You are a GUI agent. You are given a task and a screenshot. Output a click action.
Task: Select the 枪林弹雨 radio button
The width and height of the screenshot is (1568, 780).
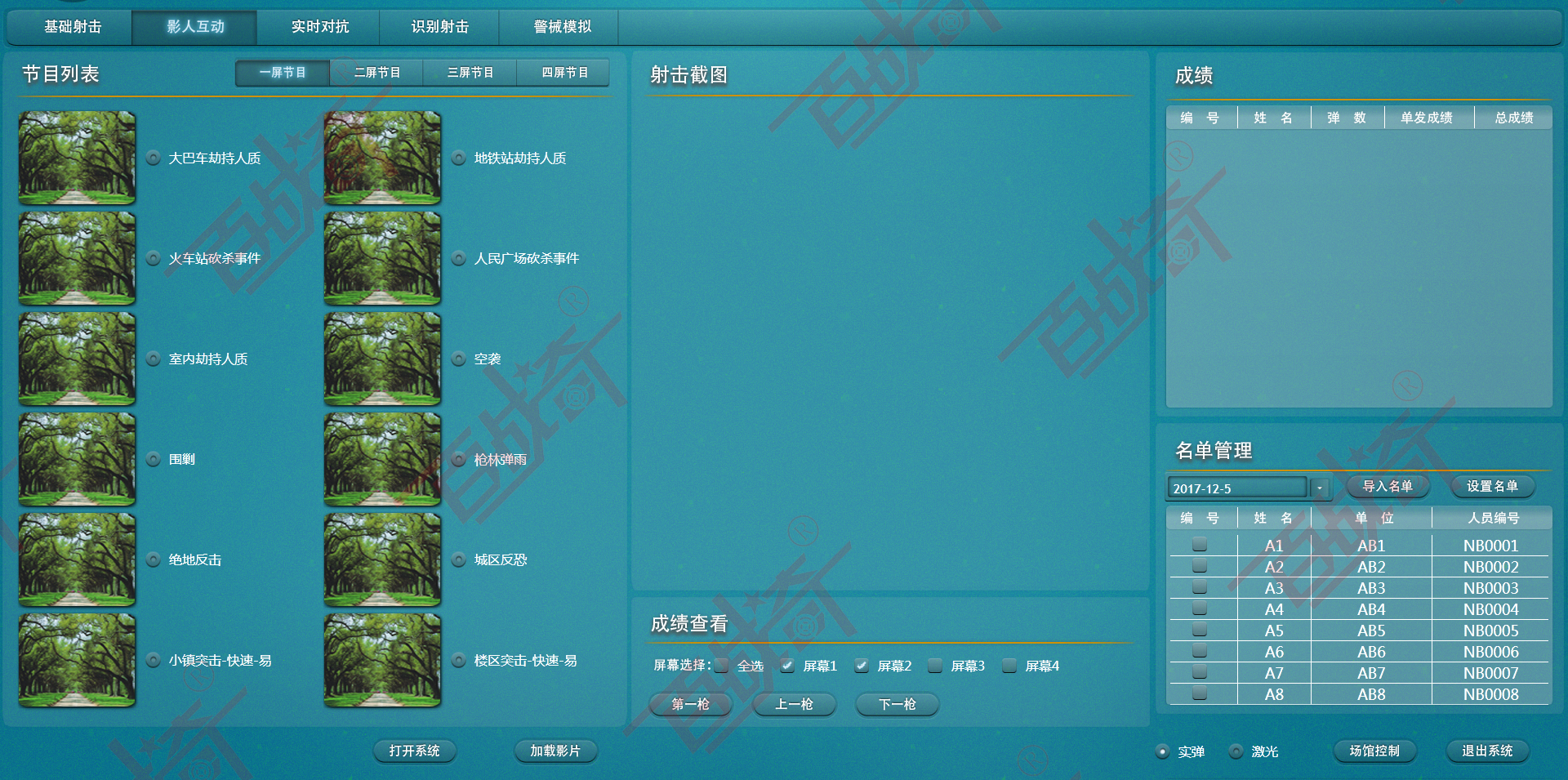tap(459, 459)
